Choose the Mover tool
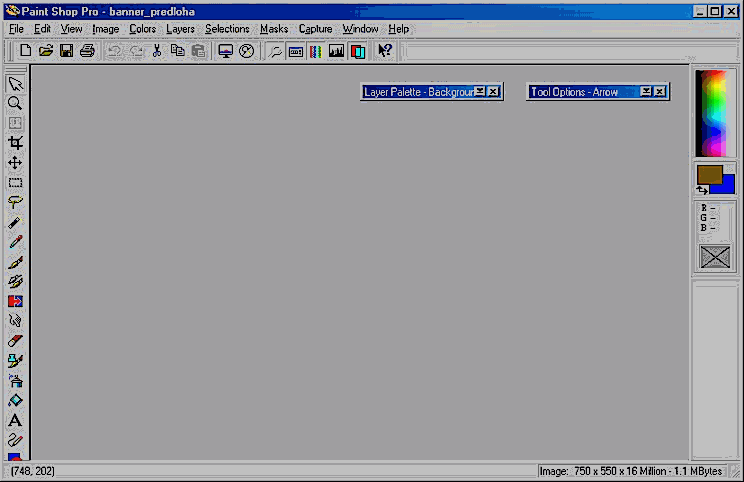Viewport: 744px width, 482px height. [x=15, y=163]
